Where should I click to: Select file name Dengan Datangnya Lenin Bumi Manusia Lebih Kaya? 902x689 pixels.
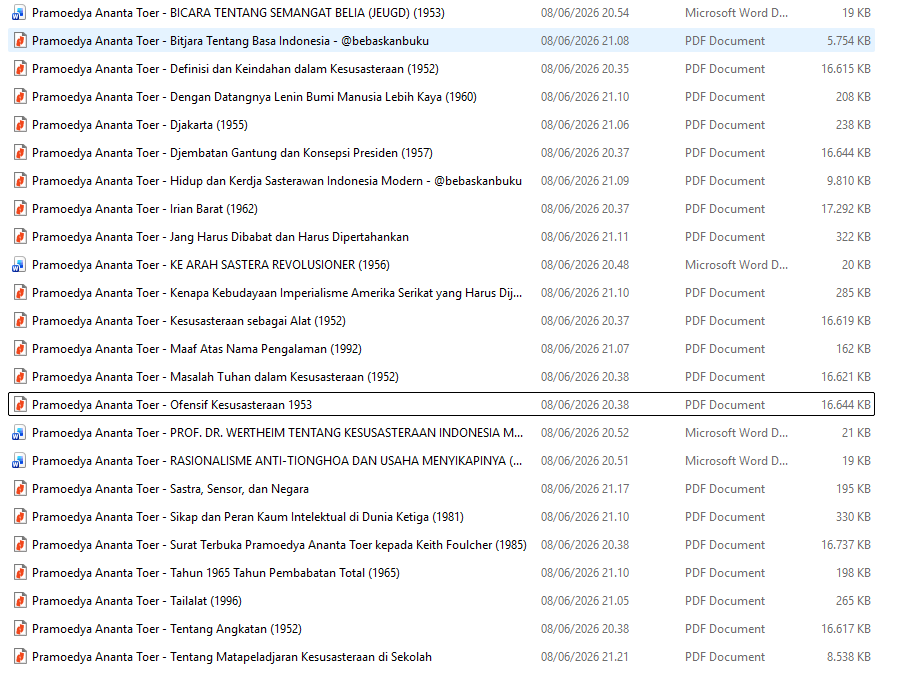tap(254, 97)
